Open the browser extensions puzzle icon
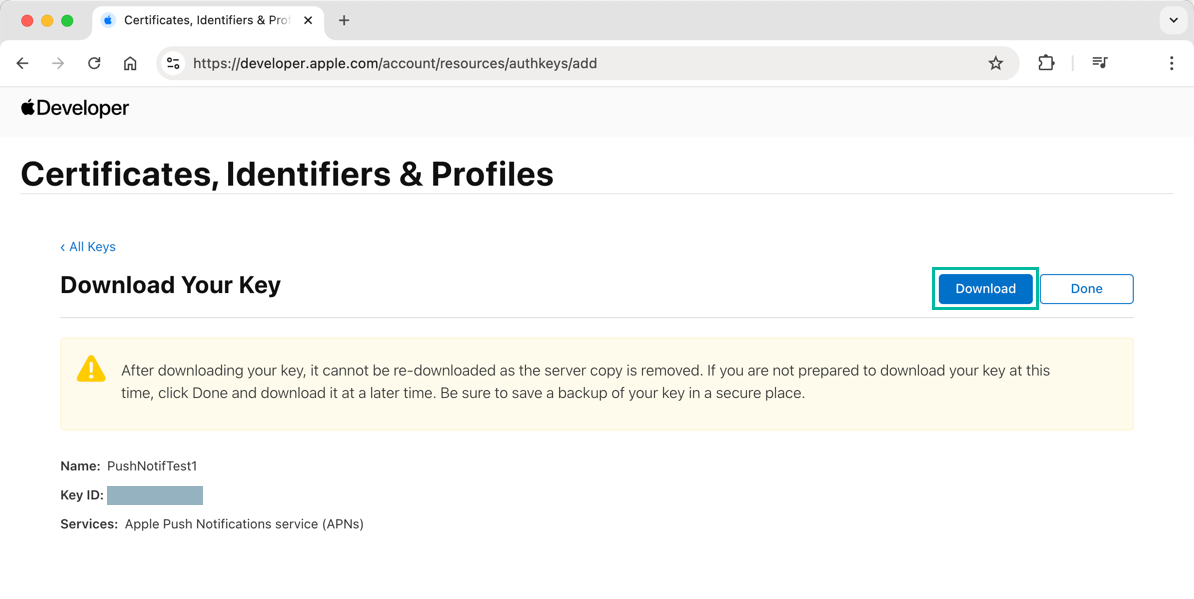This screenshot has width=1194, height=599. point(1046,63)
